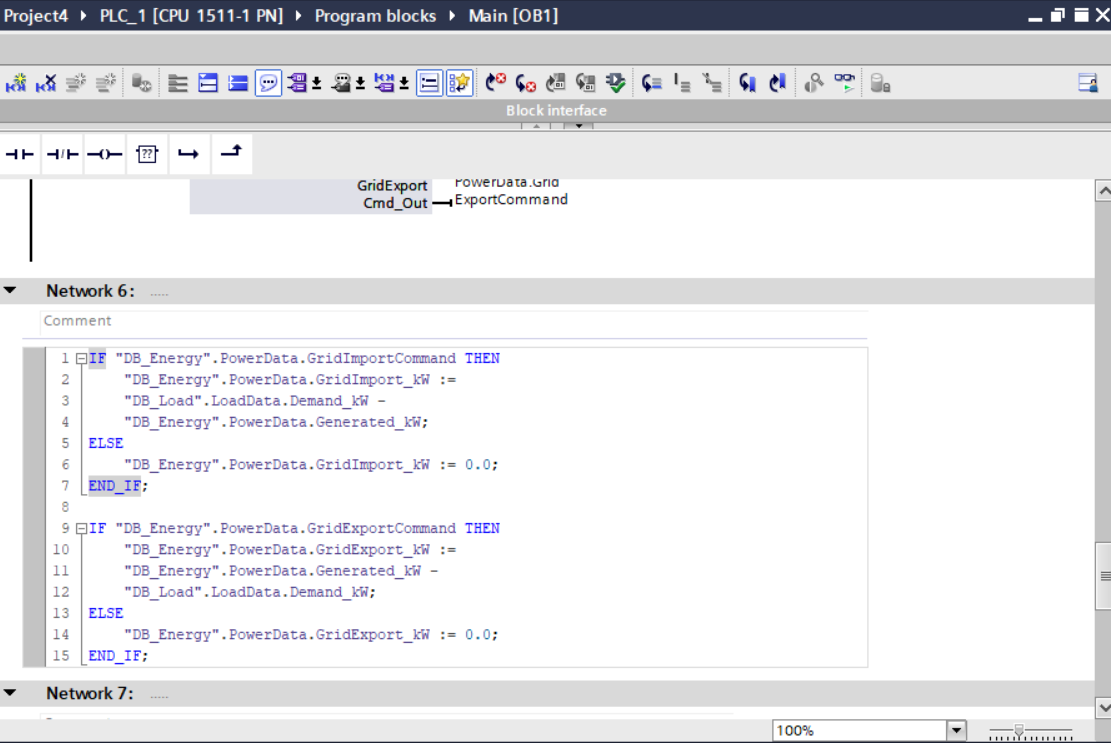Click the vertical scrollbar thumb

tap(1103, 576)
